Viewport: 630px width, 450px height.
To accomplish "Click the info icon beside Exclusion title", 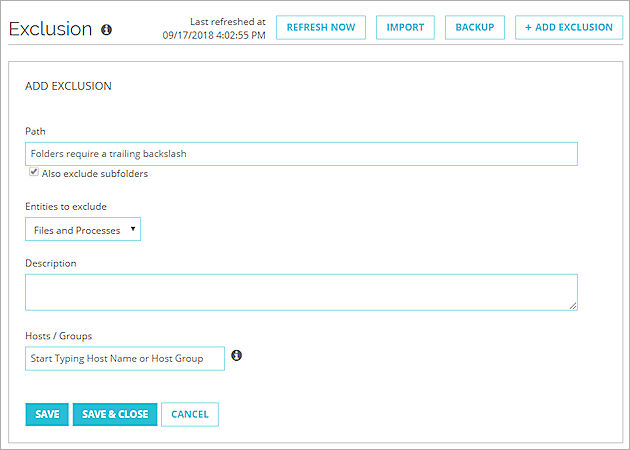I will (x=107, y=30).
